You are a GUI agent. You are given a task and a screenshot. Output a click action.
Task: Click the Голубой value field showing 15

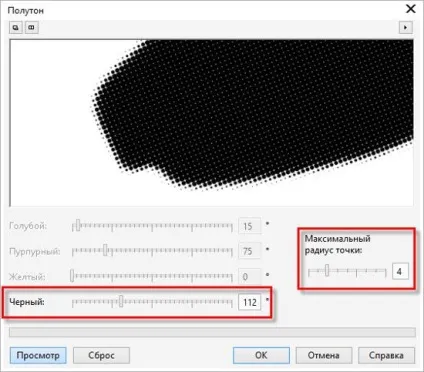click(250, 226)
